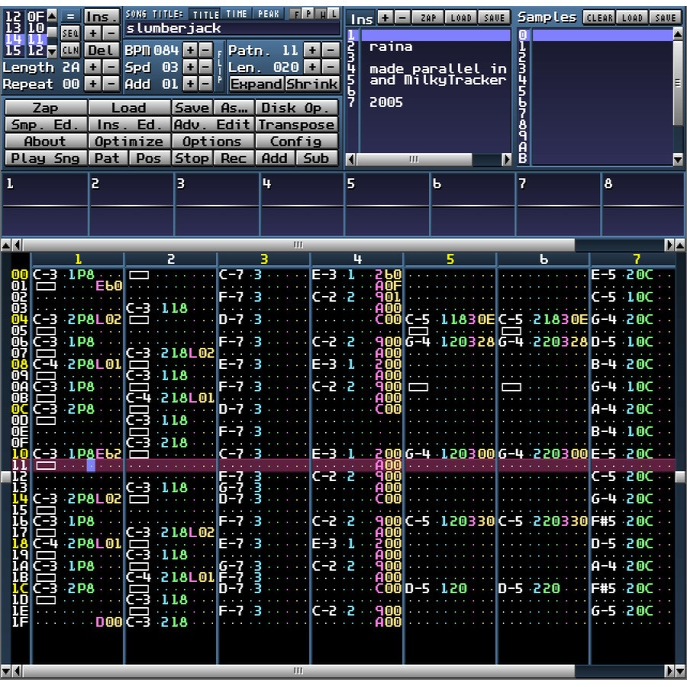Viewport: 687px width, 687px height.
Task: Click the SEQ order-list button
Action: point(71,33)
